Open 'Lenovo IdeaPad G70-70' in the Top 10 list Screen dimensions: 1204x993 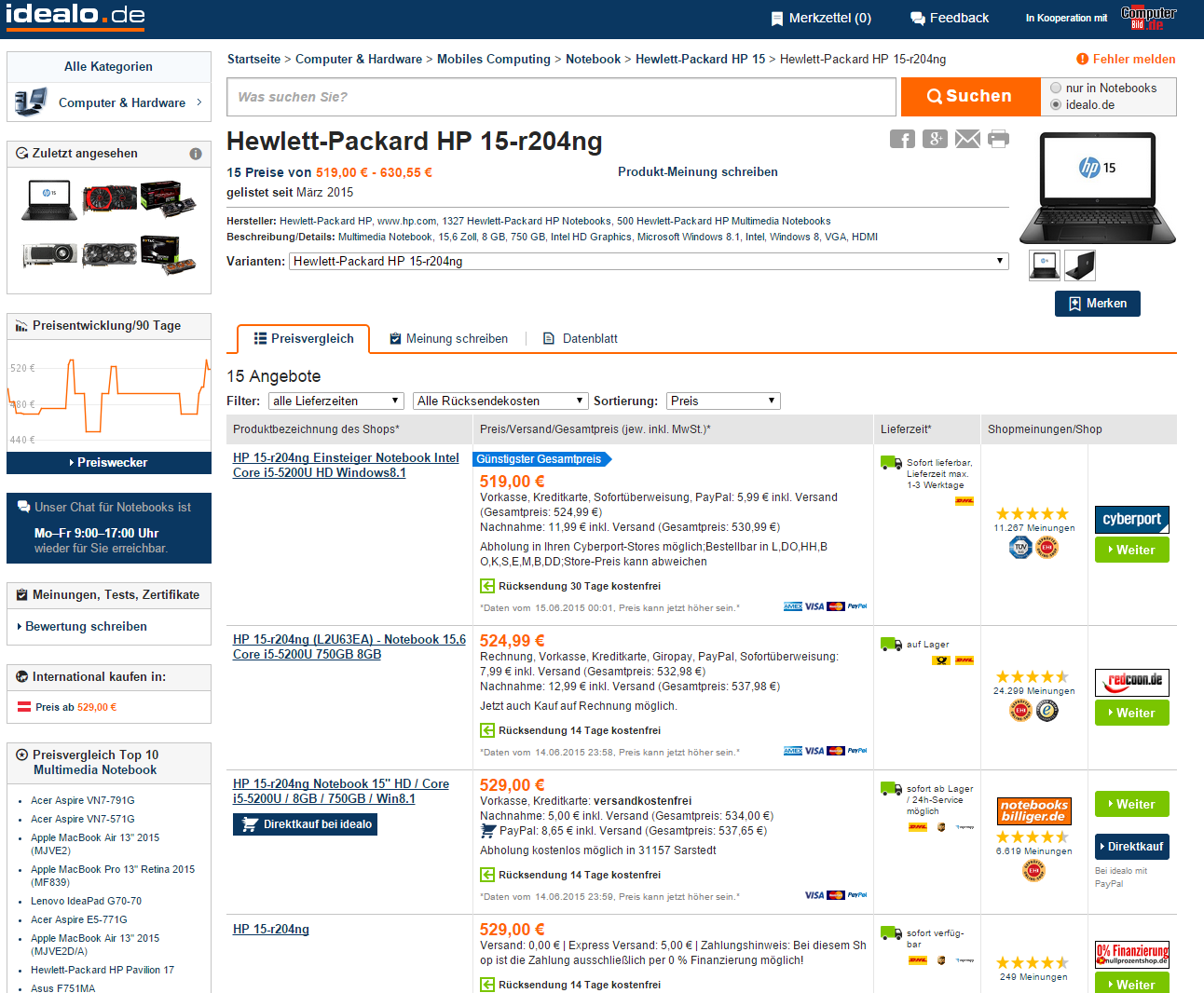tap(86, 901)
